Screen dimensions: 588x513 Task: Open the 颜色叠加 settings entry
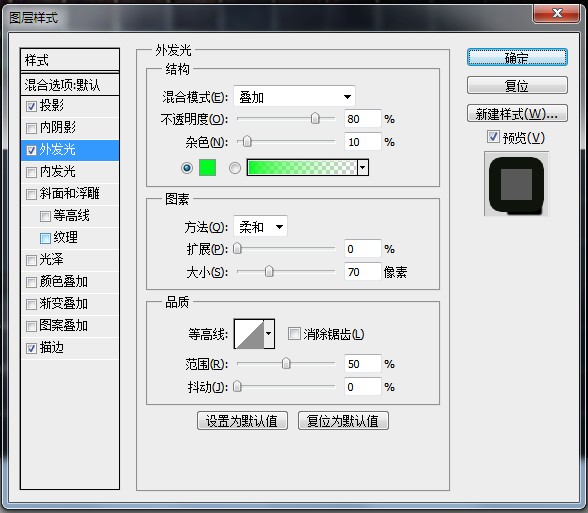tap(63, 282)
